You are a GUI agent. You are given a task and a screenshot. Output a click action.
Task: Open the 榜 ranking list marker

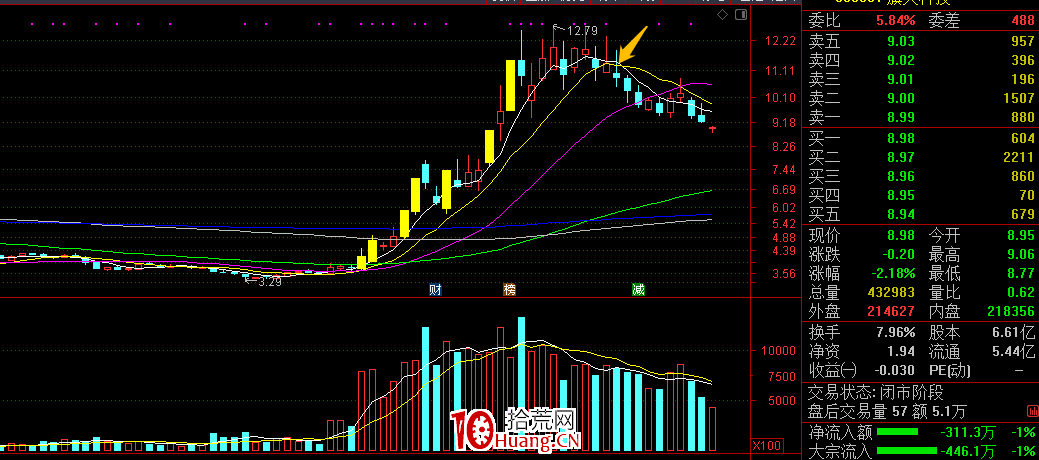tap(510, 290)
